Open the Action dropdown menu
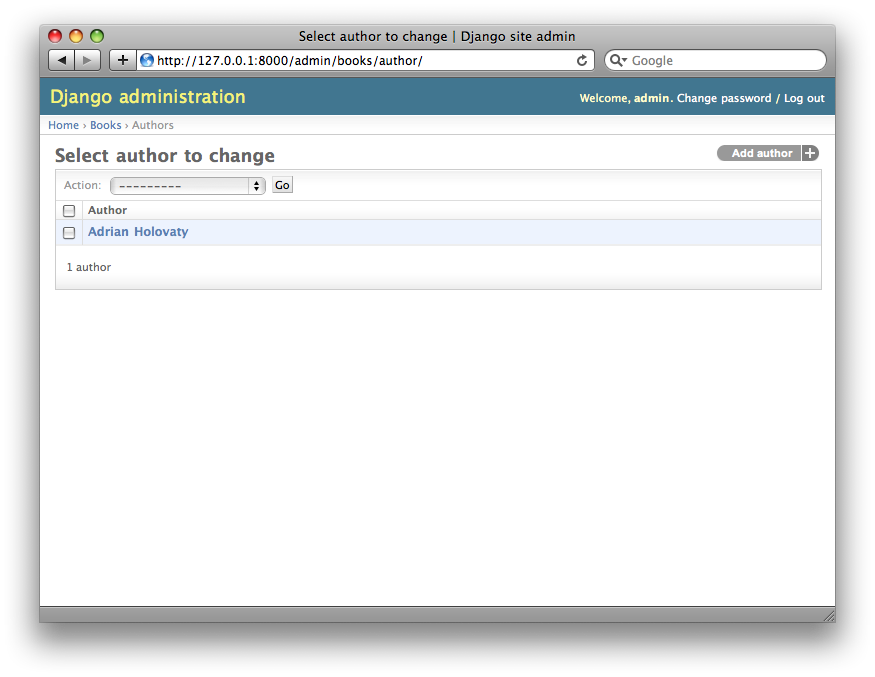This screenshot has height=677, width=875. point(187,186)
